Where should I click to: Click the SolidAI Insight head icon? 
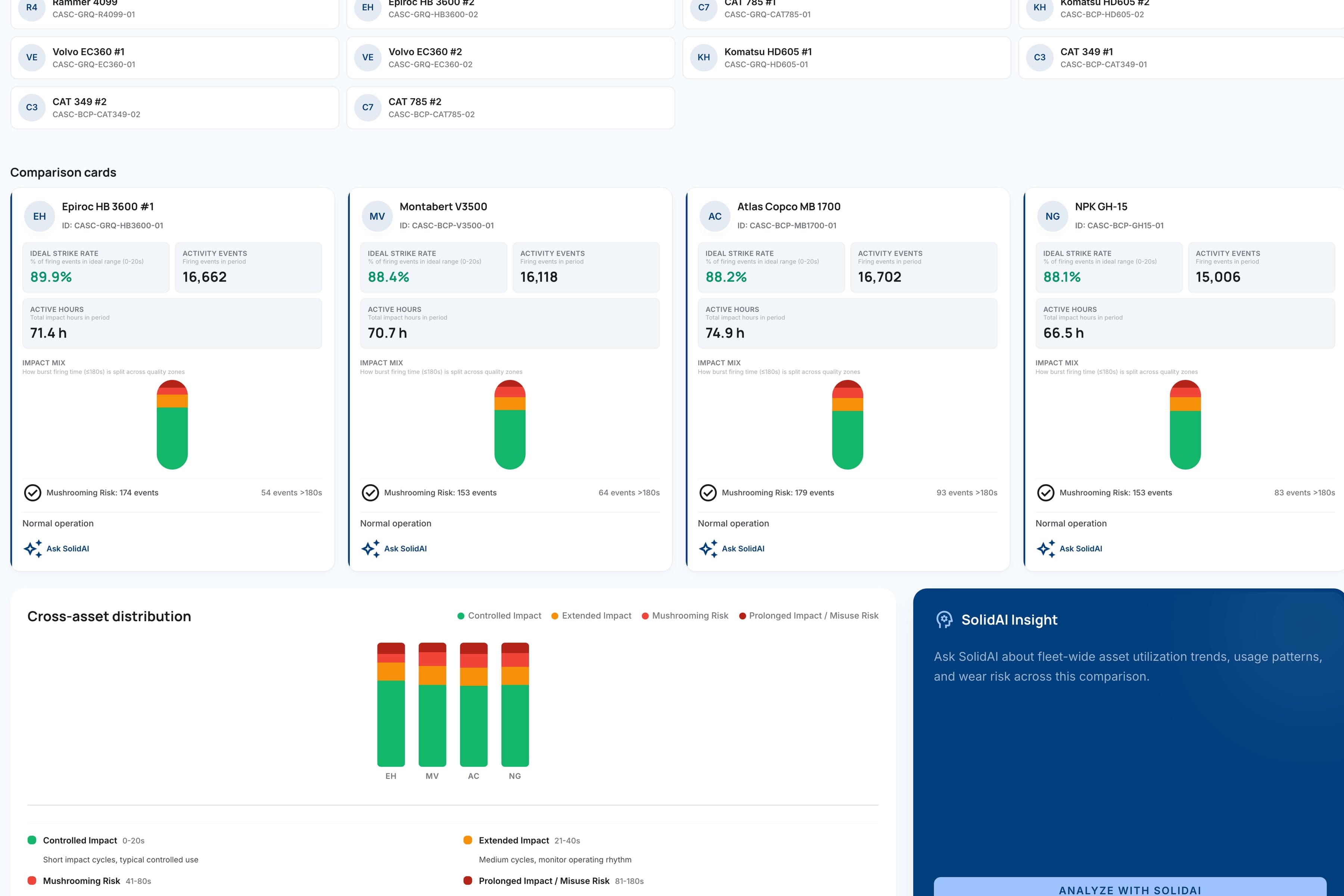tap(944, 620)
